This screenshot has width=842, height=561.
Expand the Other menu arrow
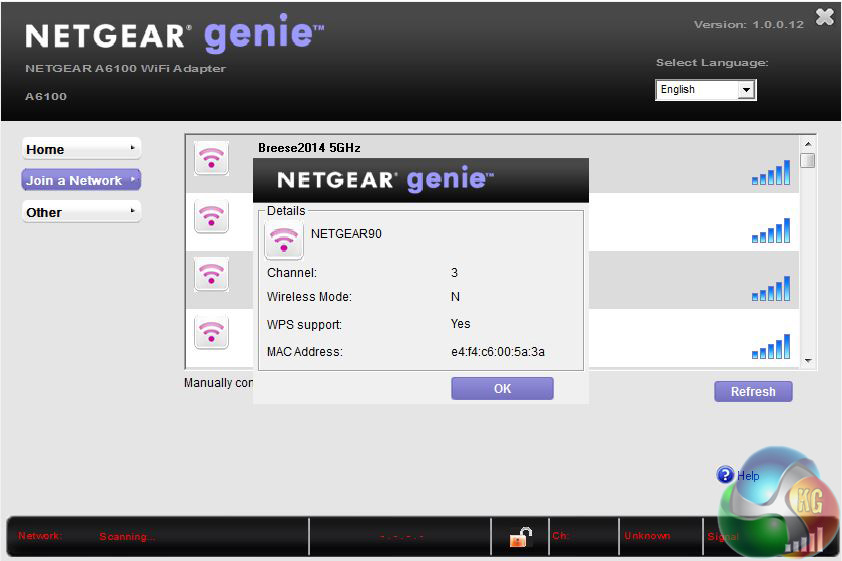coord(132,212)
